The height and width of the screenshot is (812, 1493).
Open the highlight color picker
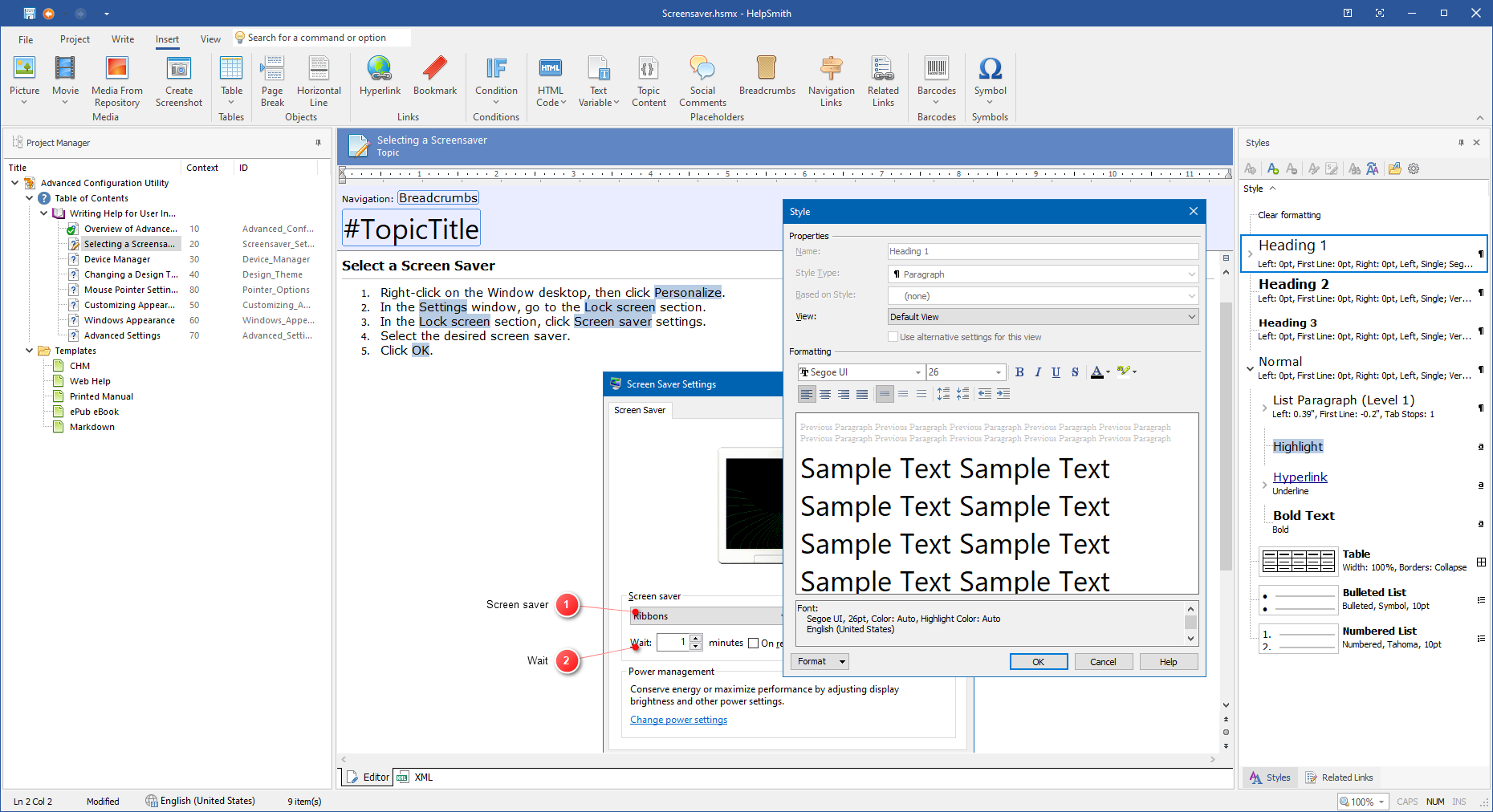[x=1134, y=372]
